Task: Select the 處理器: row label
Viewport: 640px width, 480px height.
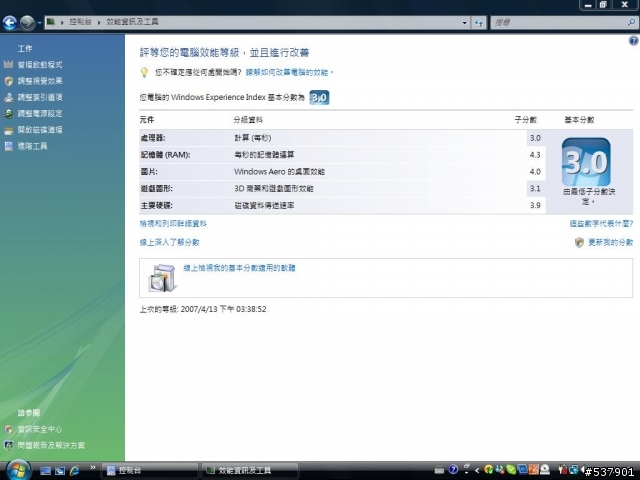Action: click(x=153, y=138)
